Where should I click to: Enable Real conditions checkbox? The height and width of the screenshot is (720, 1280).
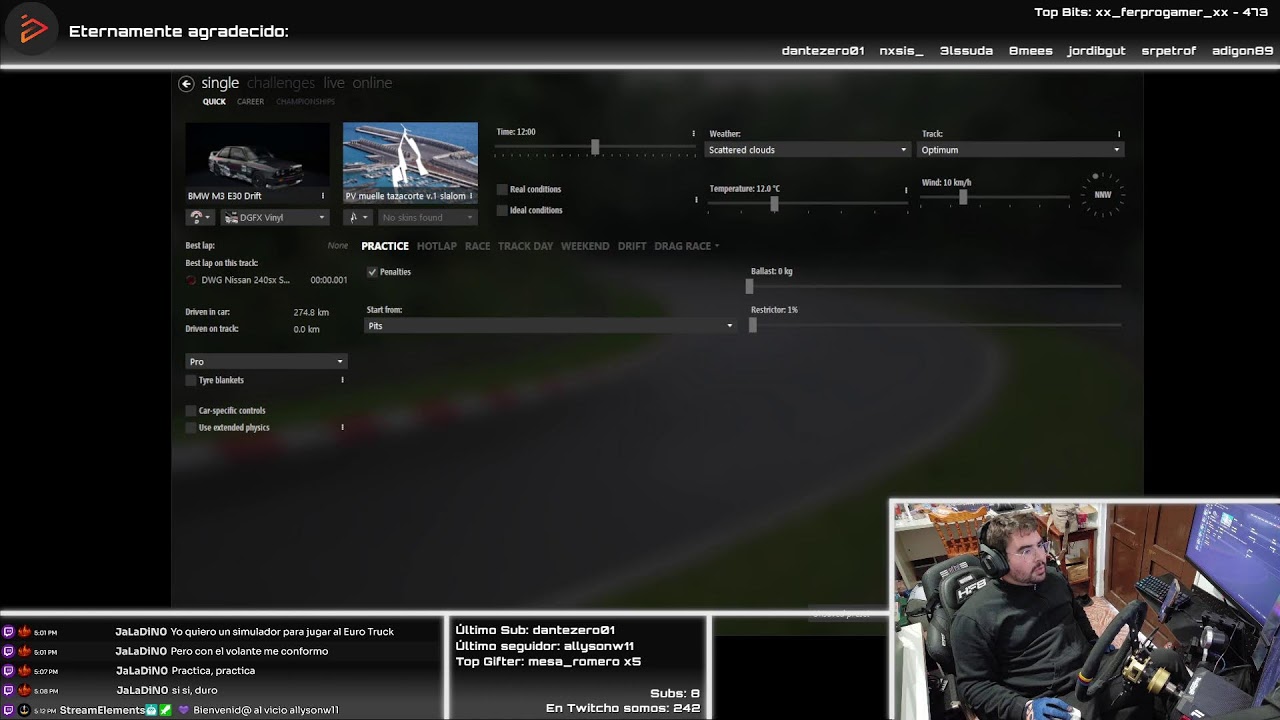502,189
